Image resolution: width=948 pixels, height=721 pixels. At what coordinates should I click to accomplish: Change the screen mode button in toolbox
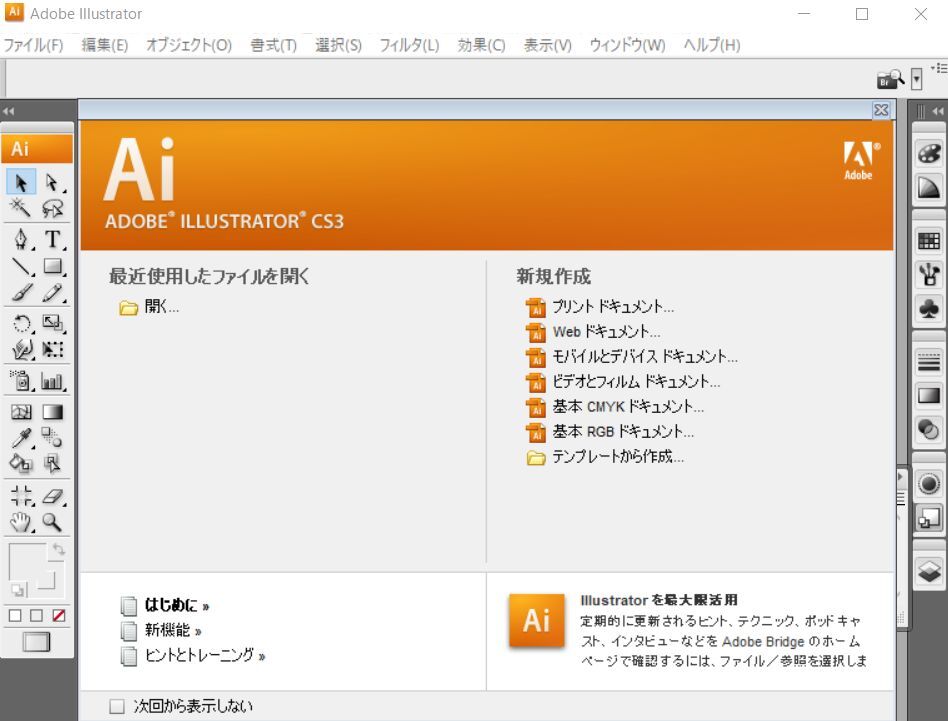(x=36, y=642)
